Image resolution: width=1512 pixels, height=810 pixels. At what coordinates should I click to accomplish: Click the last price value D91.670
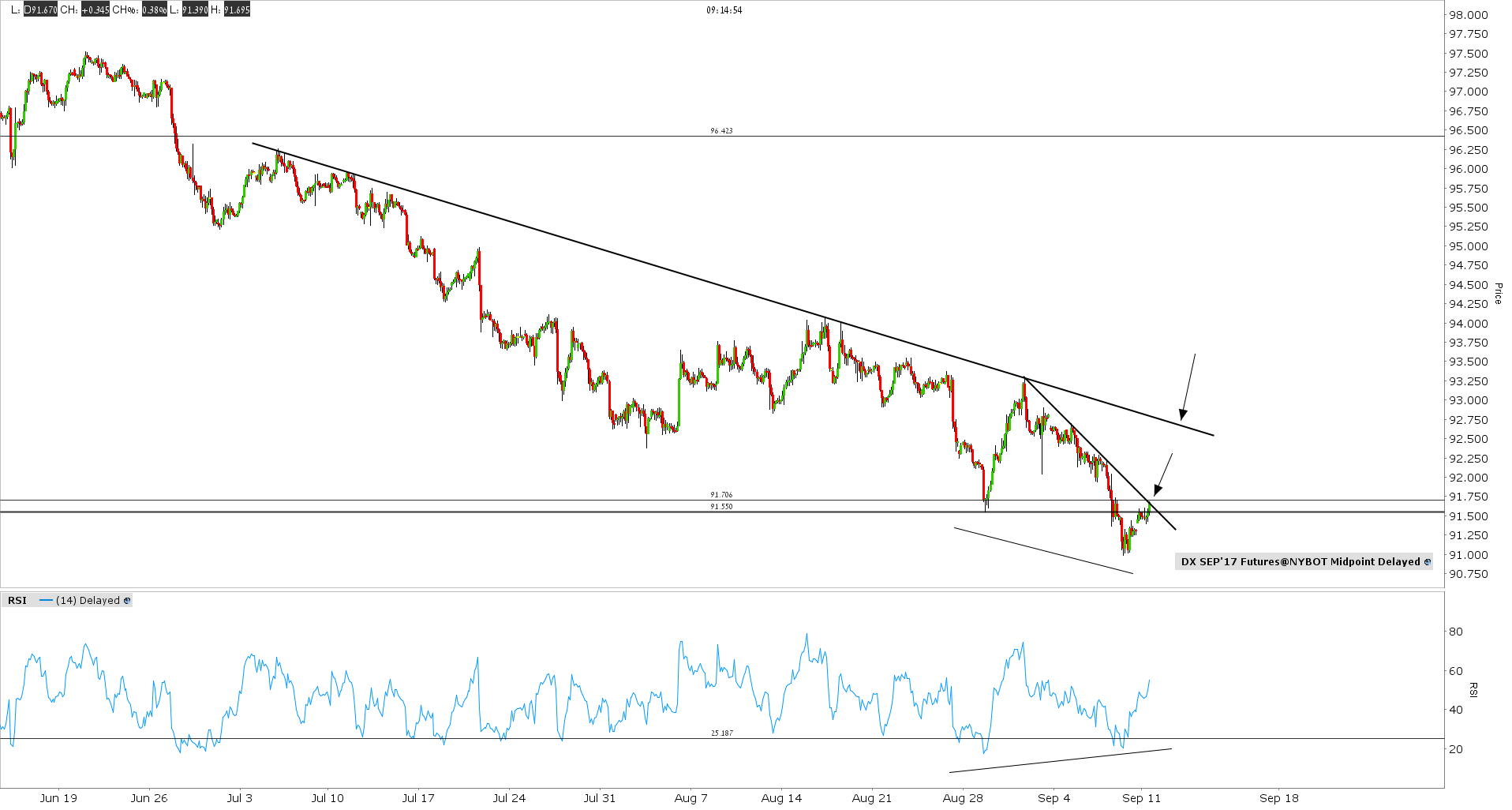(40, 10)
